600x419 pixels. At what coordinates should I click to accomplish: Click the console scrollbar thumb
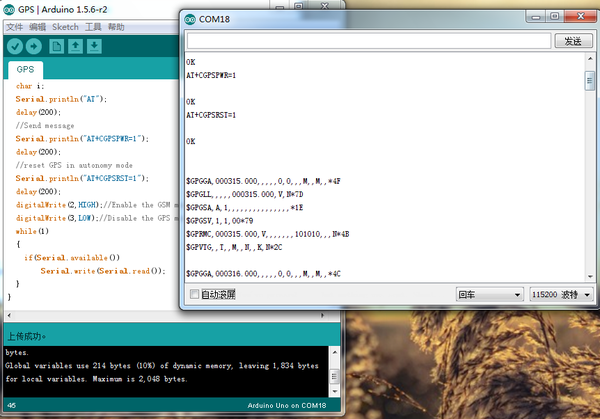pos(334,377)
